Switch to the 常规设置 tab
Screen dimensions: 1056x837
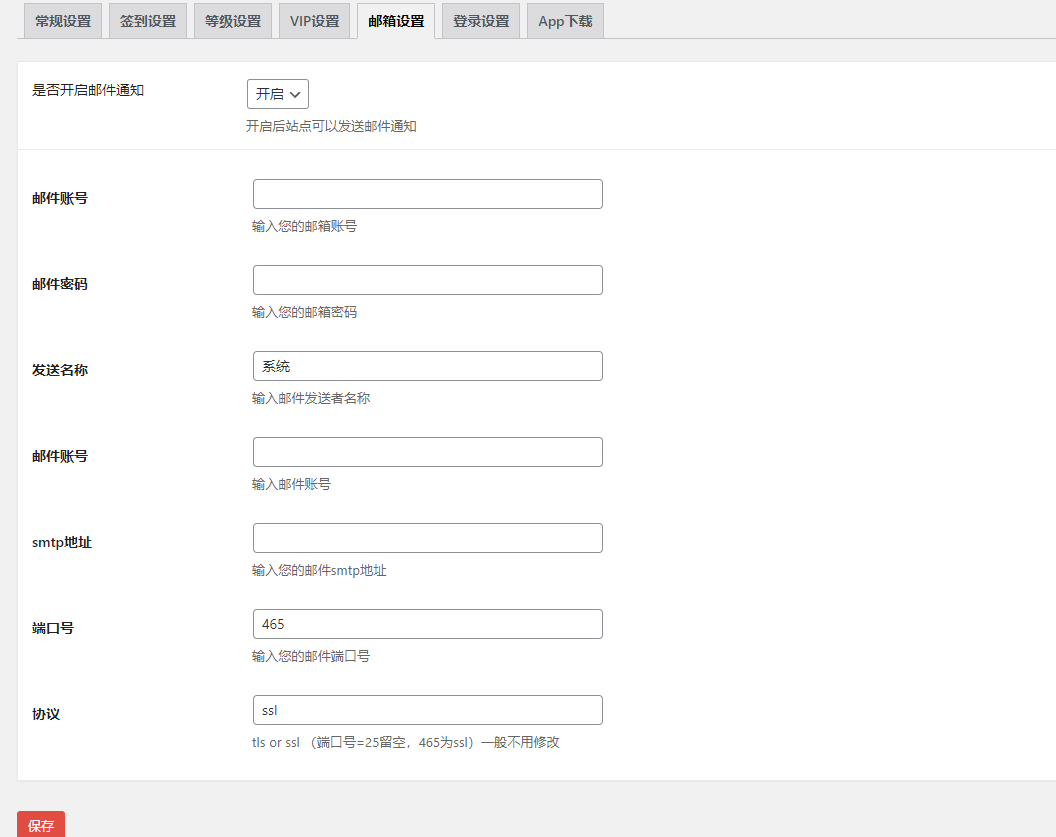[x=62, y=20]
